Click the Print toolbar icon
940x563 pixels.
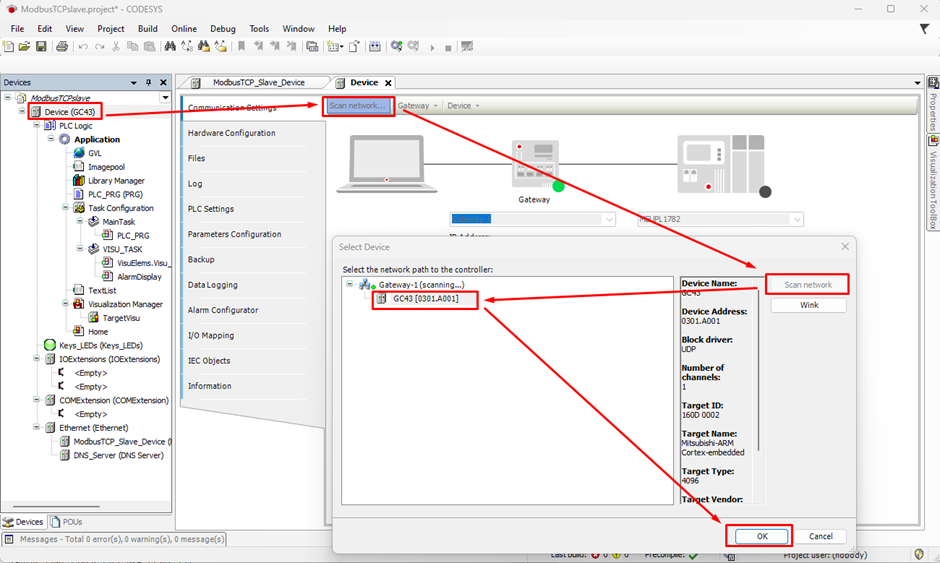click(62, 46)
